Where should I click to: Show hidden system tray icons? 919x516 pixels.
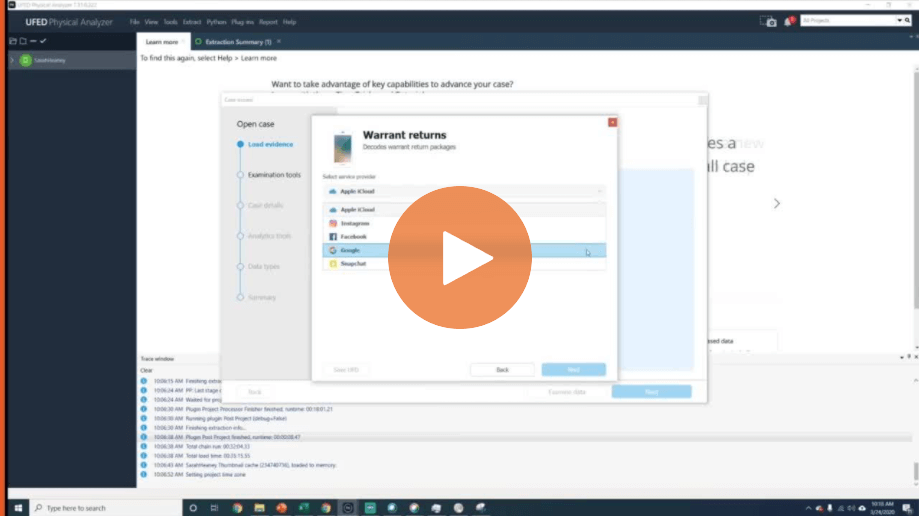[x=808, y=508]
